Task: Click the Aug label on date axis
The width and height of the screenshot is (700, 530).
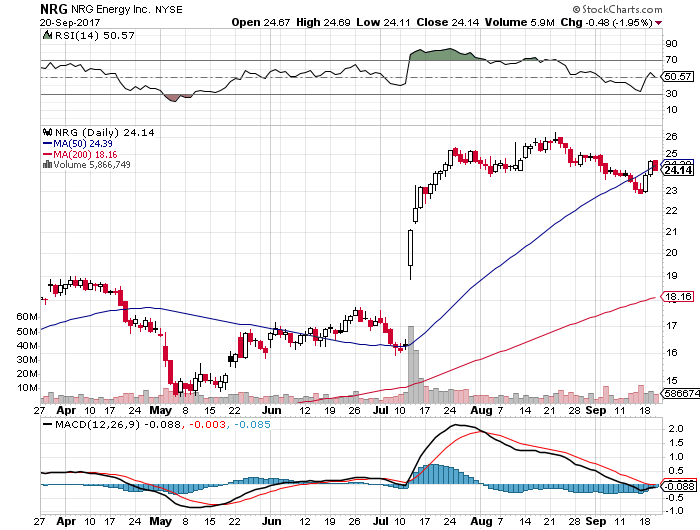Action: [x=483, y=410]
